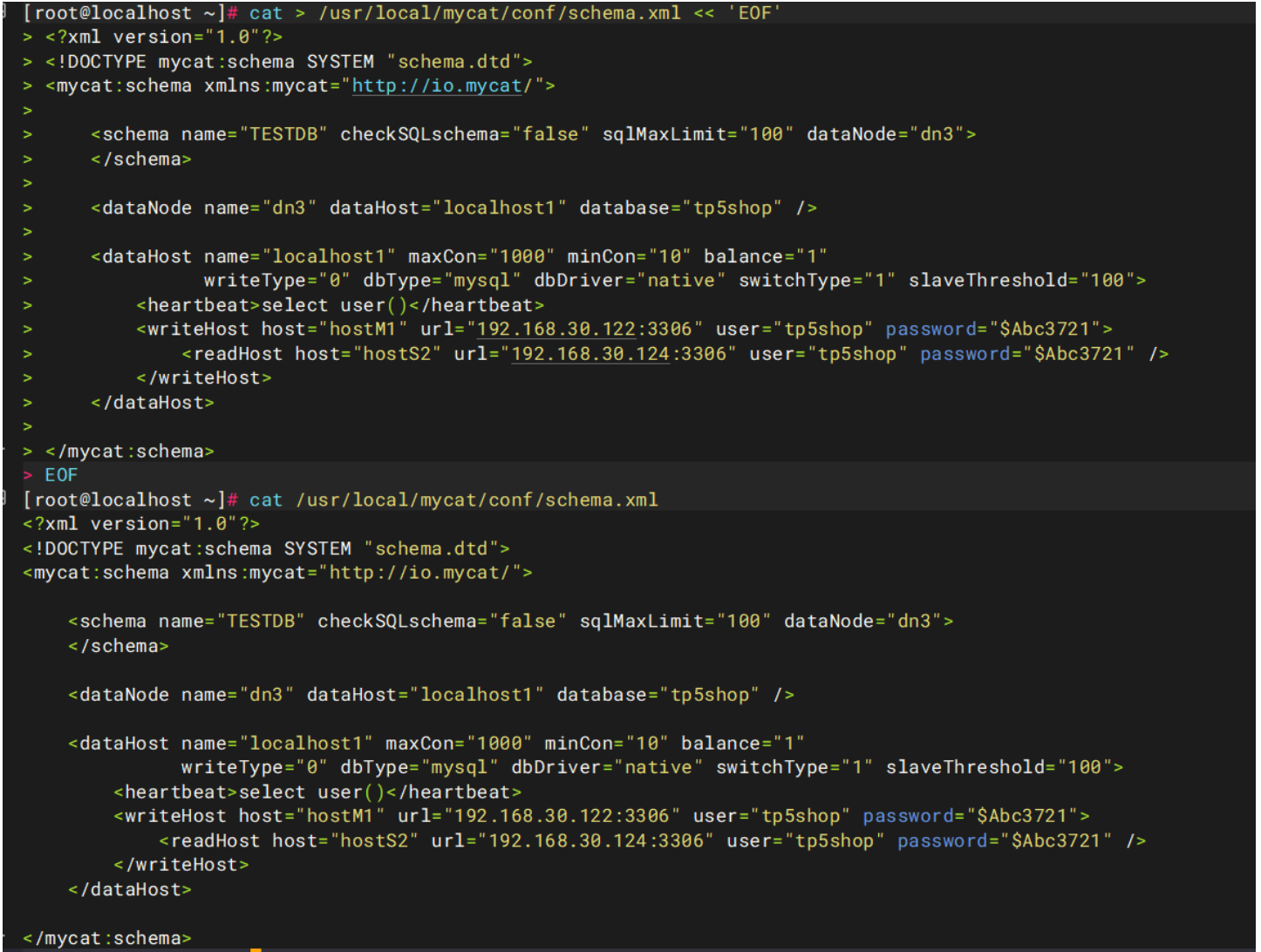1261x952 pixels.
Task: Open the underlined 192.168.30.124 address
Action: pyautogui.click(x=590, y=353)
